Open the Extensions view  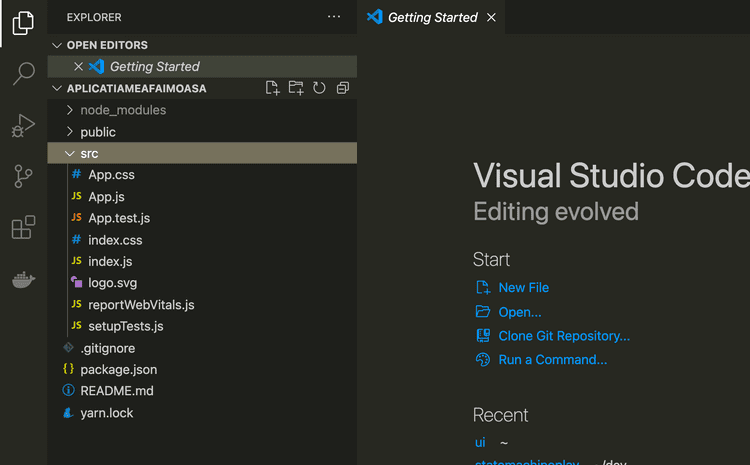click(23, 228)
